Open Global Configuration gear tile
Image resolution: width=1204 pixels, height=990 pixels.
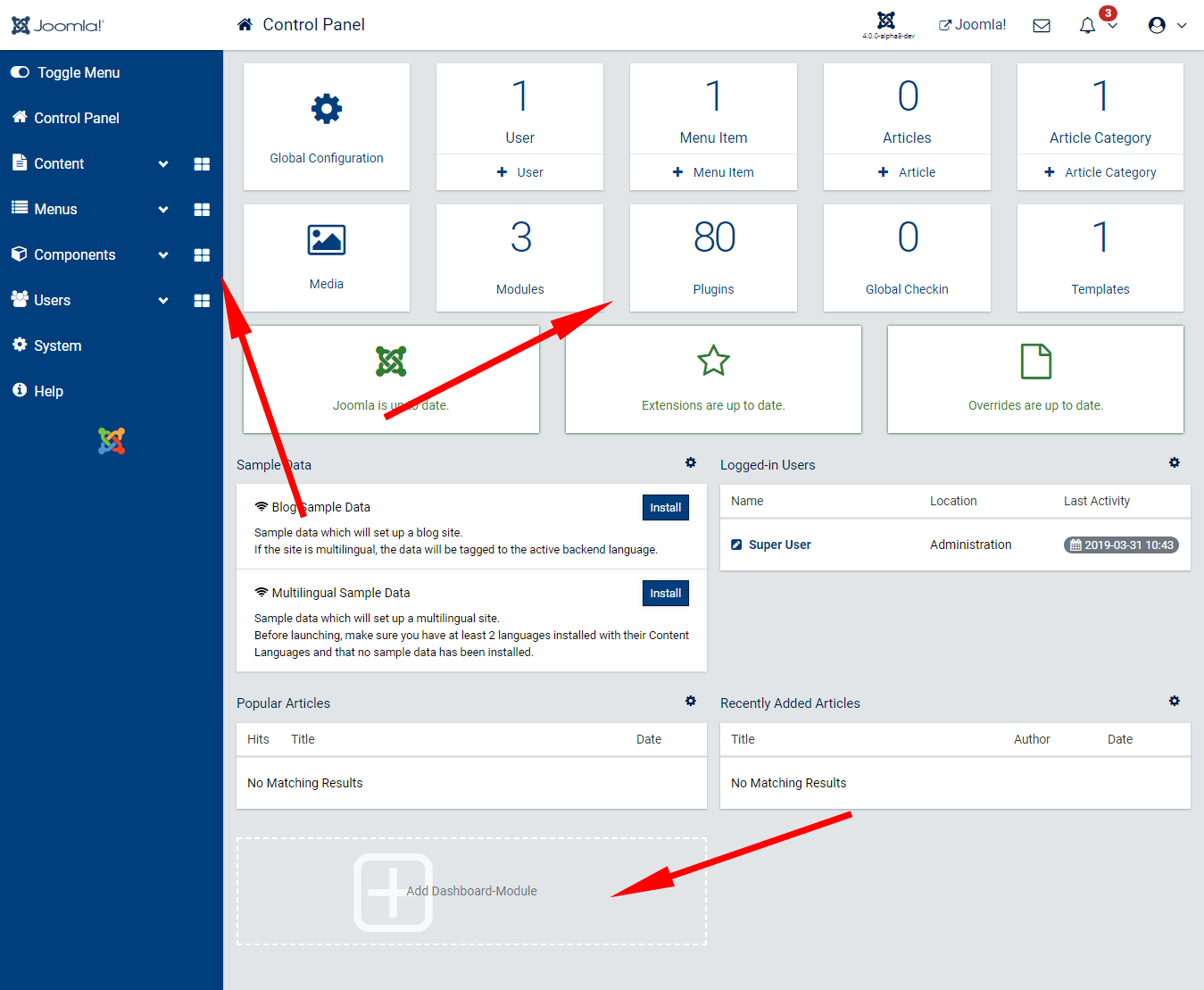point(327,127)
